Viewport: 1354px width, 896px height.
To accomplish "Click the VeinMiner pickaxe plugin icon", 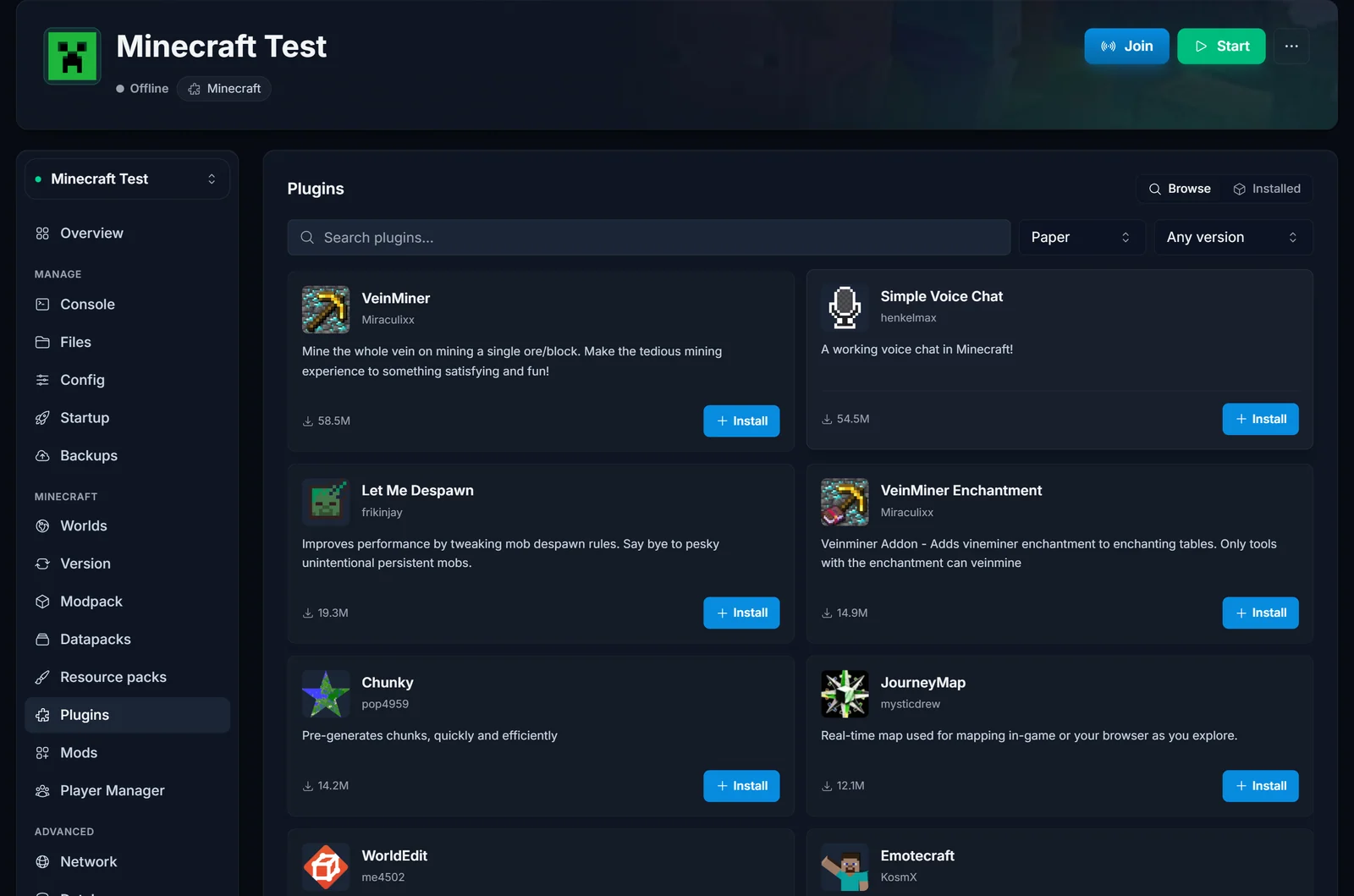I will pos(326,309).
